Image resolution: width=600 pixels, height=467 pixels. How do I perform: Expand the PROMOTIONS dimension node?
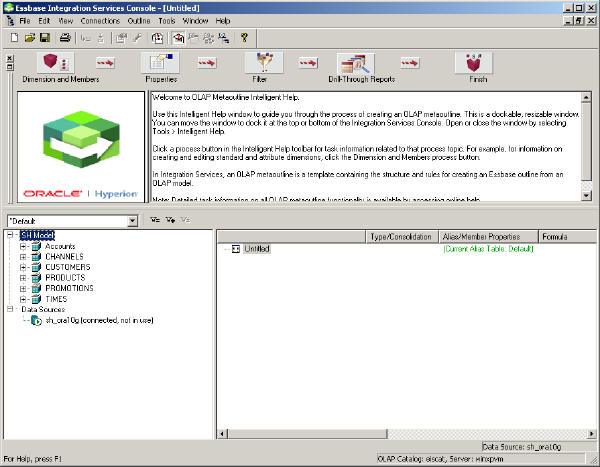click(23, 289)
